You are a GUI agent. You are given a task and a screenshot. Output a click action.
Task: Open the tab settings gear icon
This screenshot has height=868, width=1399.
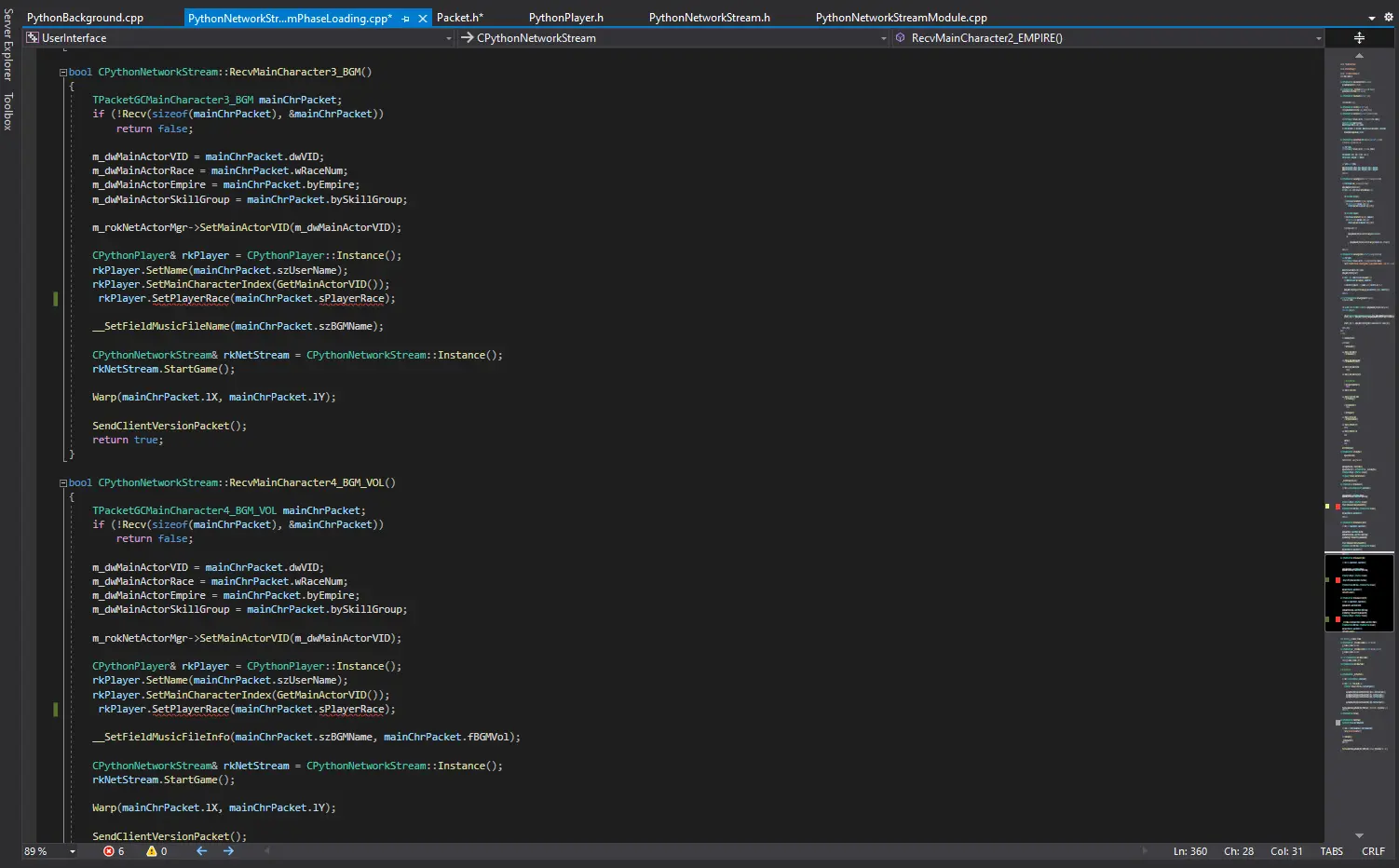(x=1388, y=18)
